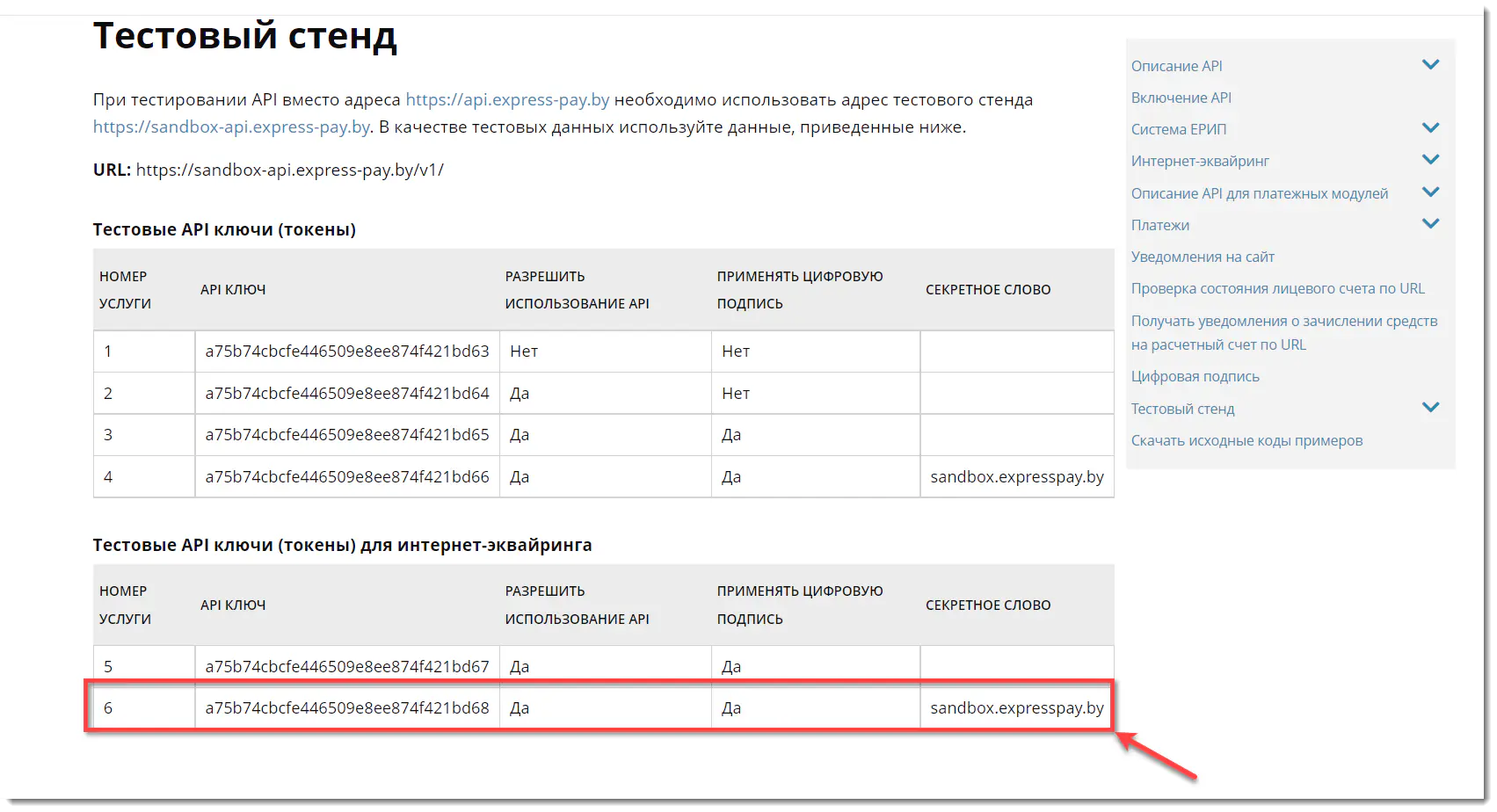Image resolution: width=1497 pixels, height=812 pixels.
Task: Collapse the Тестовый стенд section
Action: pos(1430,407)
